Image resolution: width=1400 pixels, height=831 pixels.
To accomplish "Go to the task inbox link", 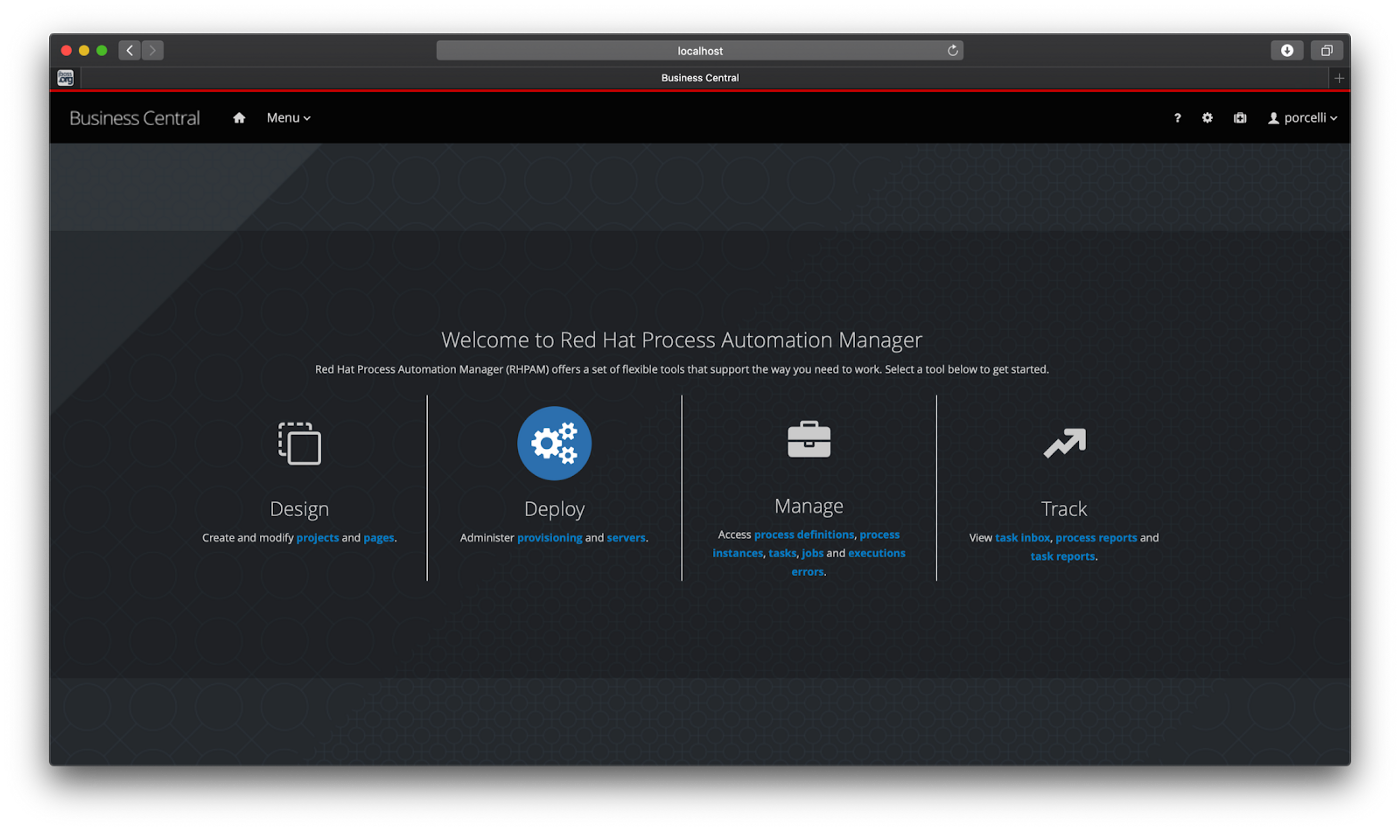I will (x=1022, y=538).
